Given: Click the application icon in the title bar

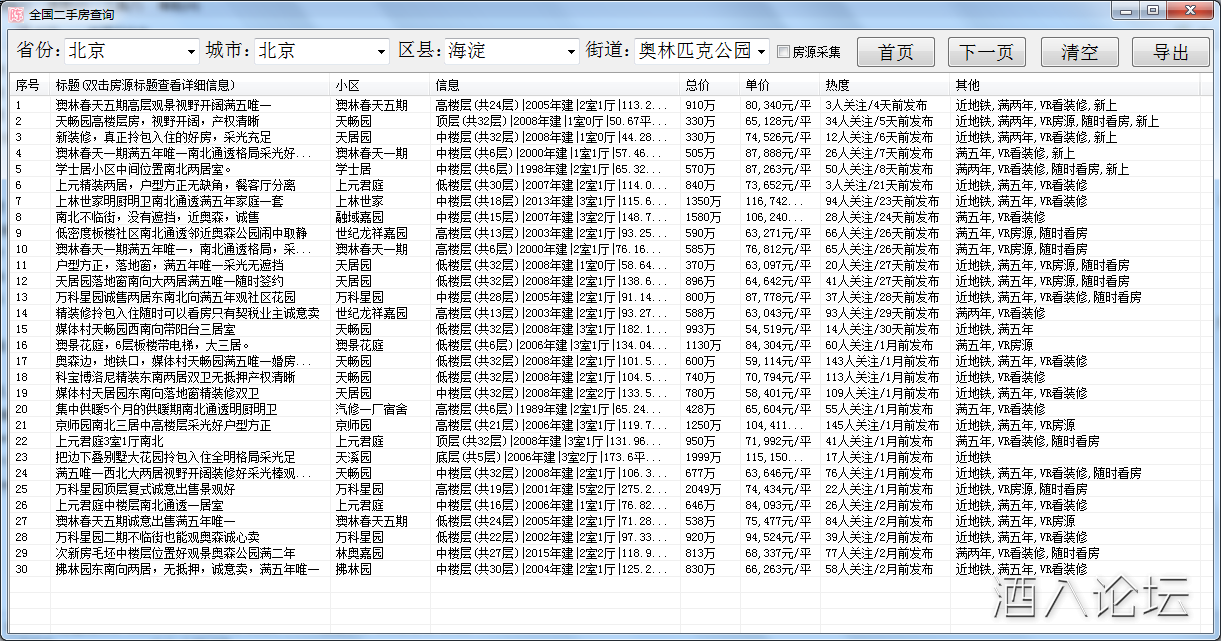Looking at the screenshot, I should (x=15, y=12).
